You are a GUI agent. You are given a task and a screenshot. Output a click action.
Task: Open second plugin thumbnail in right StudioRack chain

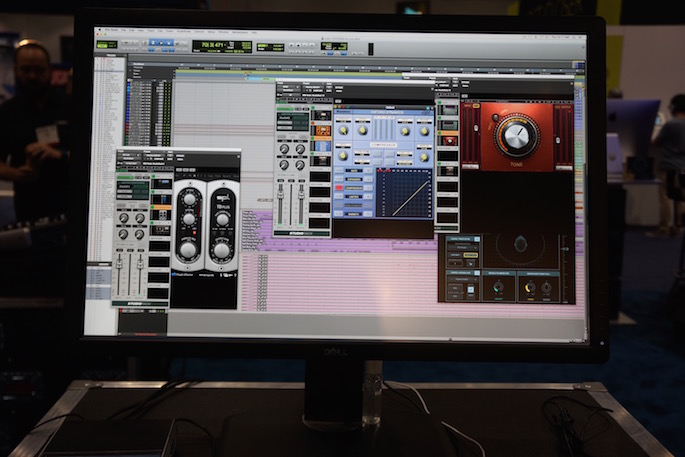[448, 125]
